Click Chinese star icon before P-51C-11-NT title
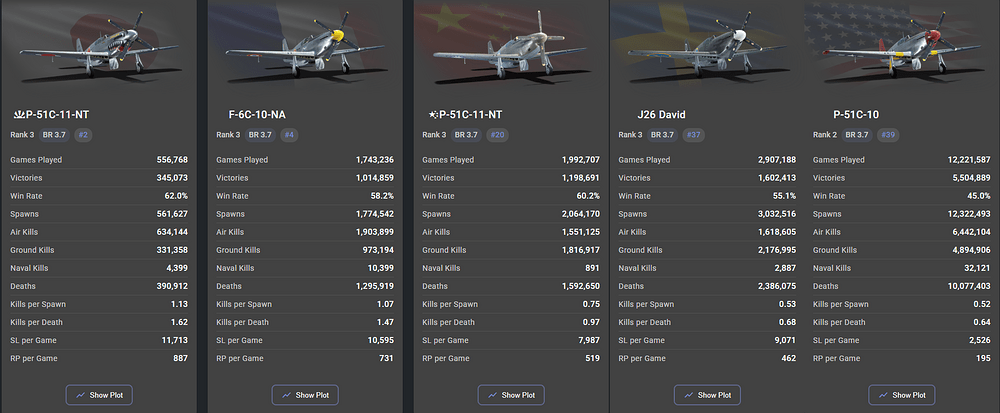 pos(432,115)
